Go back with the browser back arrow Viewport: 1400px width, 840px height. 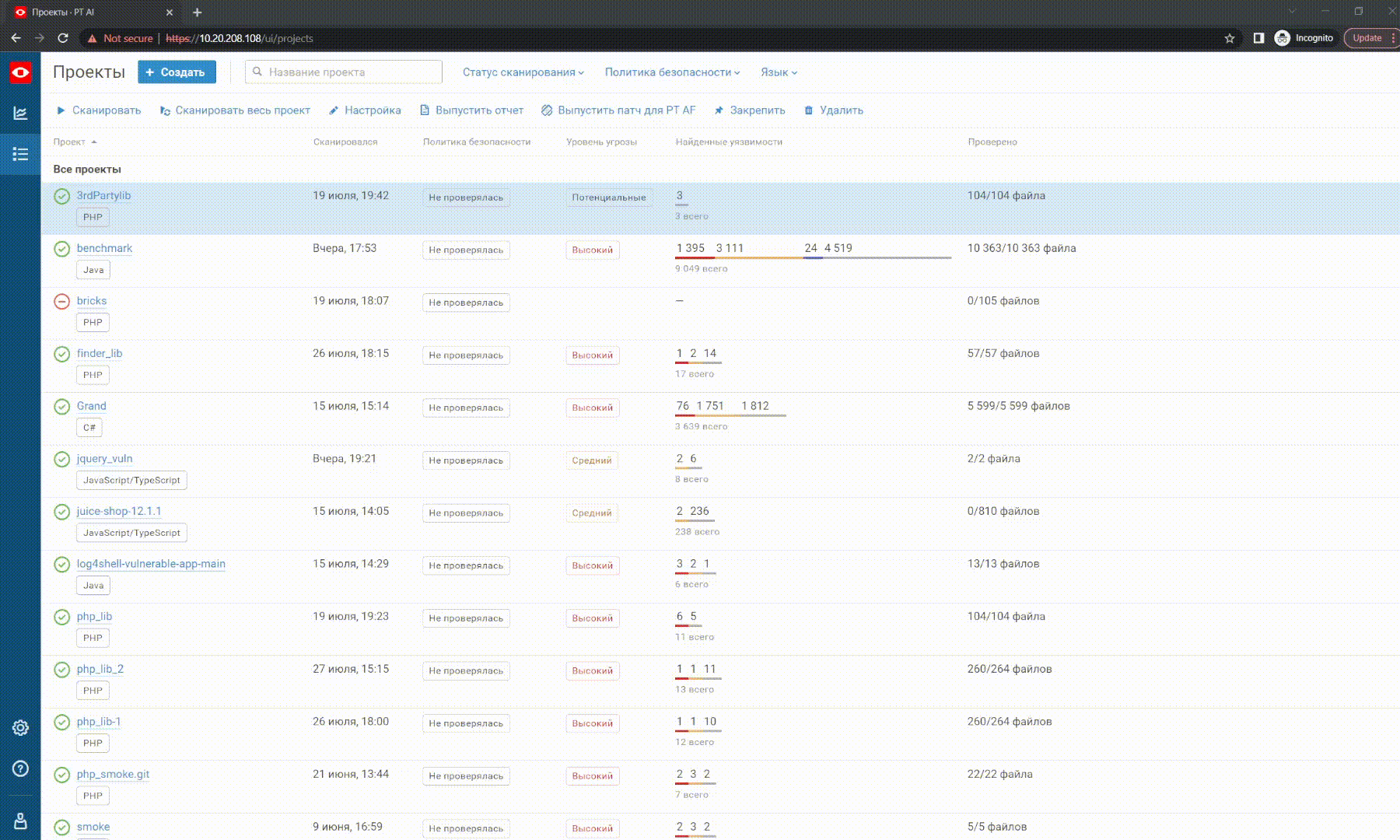[x=16, y=38]
